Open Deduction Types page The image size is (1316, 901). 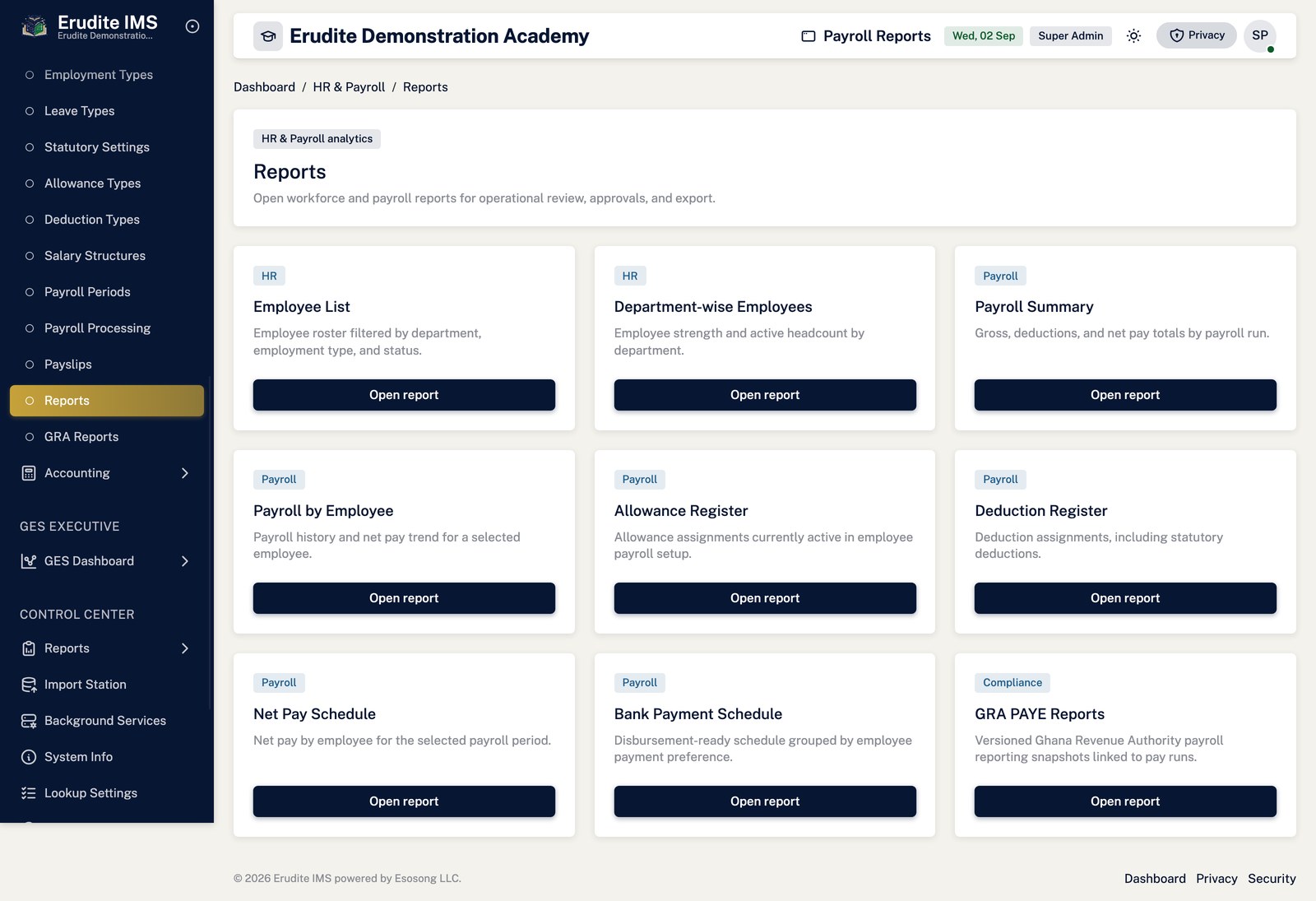click(107, 220)
